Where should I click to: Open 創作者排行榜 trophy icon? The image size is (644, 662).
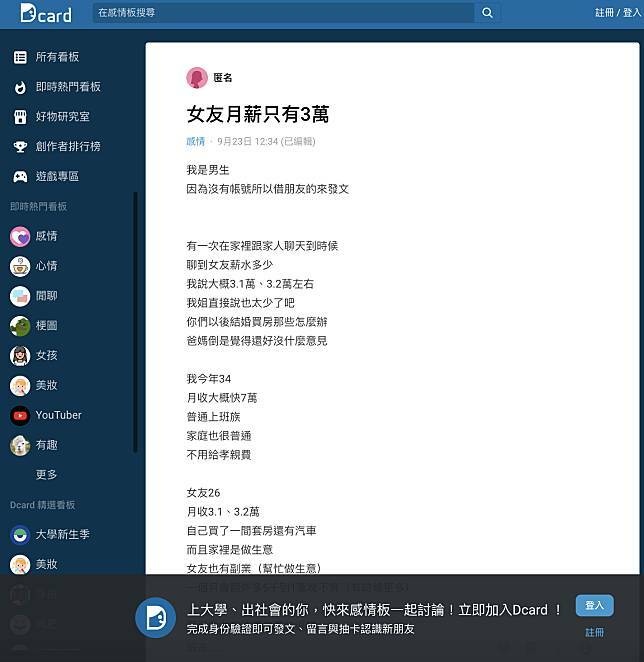[x=20, y=147]
